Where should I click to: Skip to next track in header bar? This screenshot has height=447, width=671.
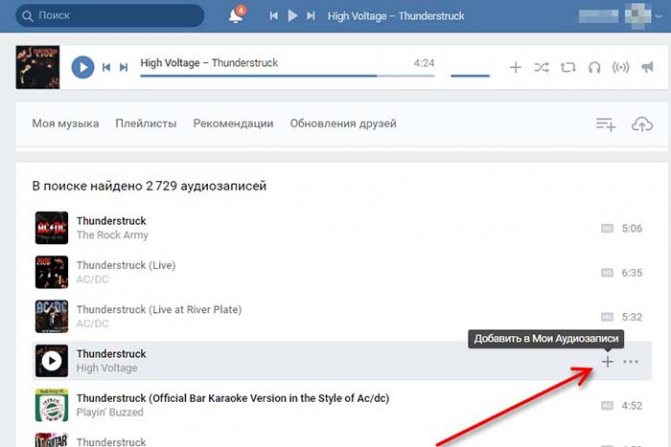click(311, 16)
